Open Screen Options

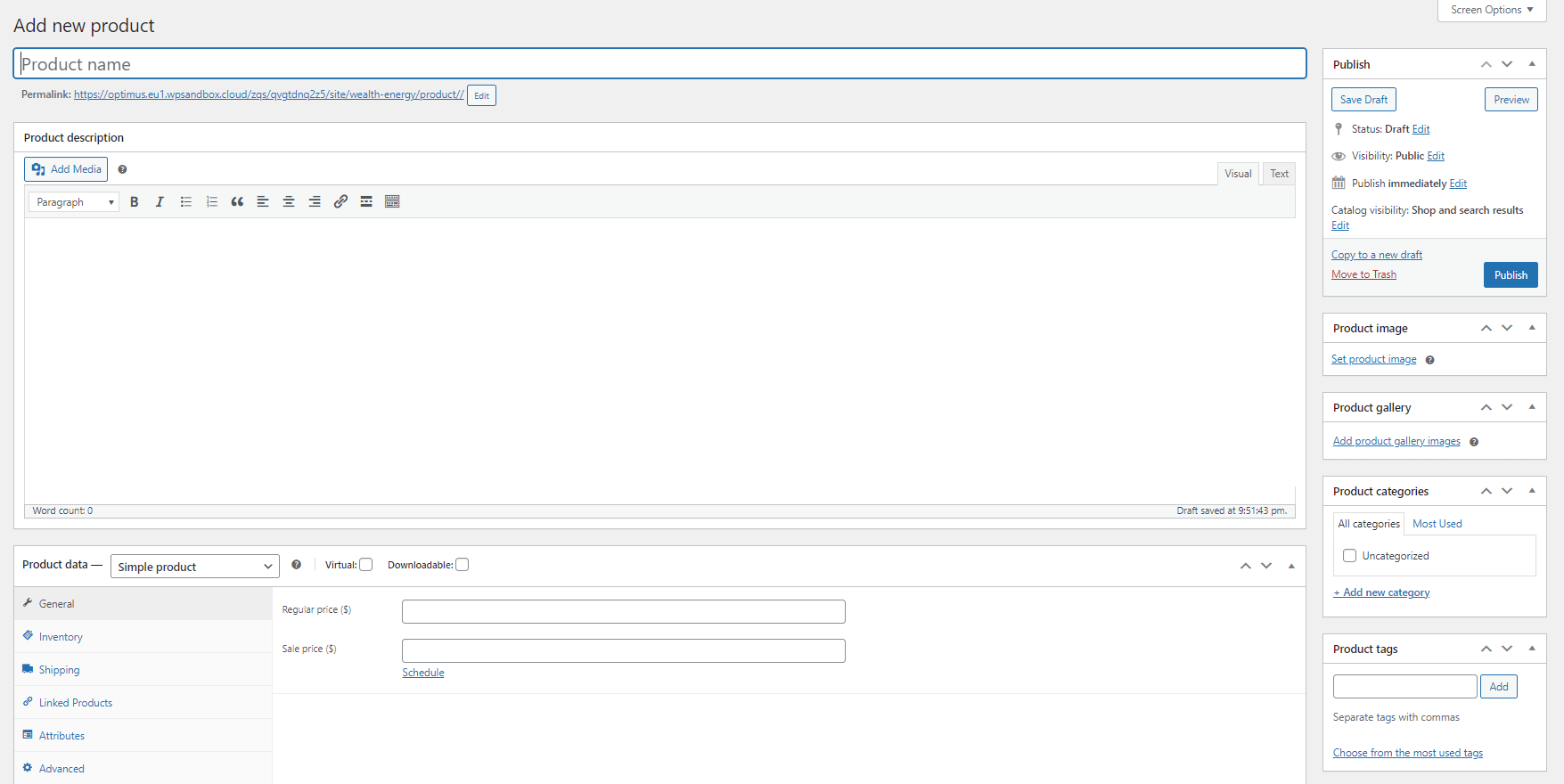pos(1492,10)
